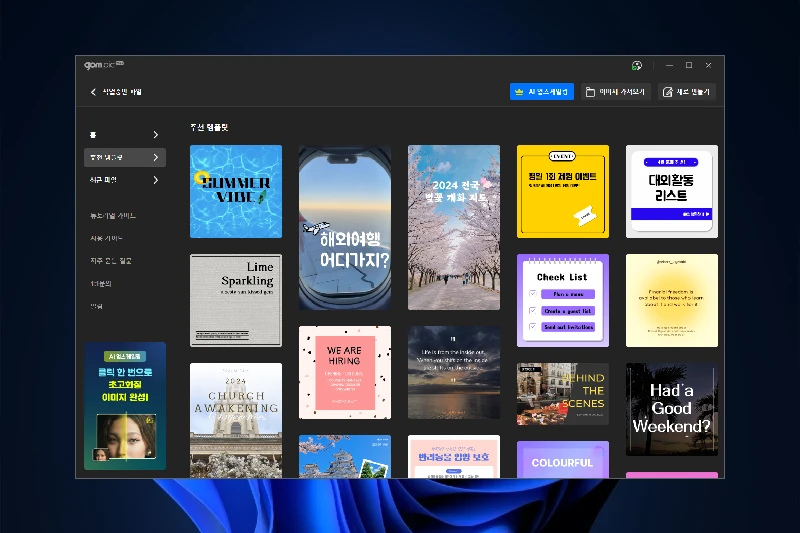This screenshot has height=533, width=800.
Task: Open 자주 묻는 질문 in the sidebar
Action: [111, 261]
